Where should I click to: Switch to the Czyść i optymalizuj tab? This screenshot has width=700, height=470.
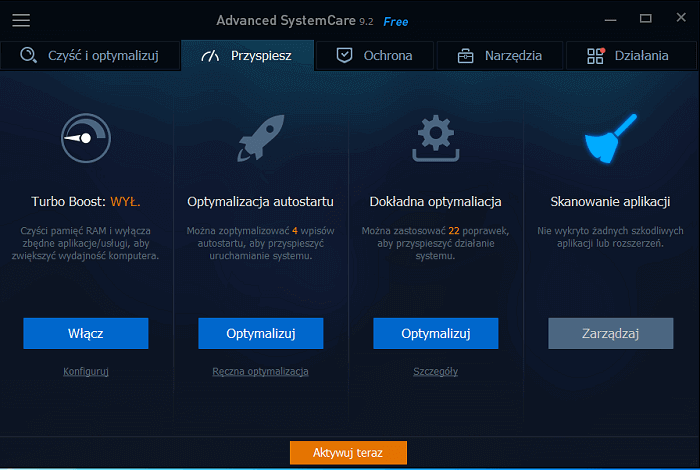pos(91,56)
